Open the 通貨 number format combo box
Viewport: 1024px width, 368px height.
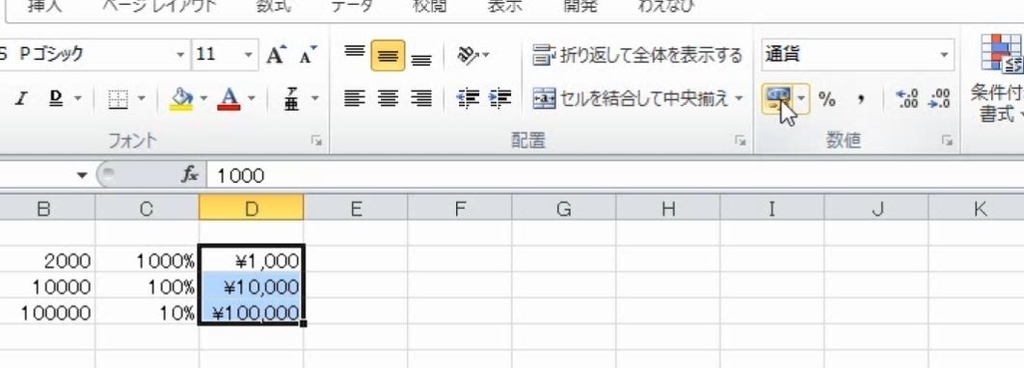(x=857, y=55)
